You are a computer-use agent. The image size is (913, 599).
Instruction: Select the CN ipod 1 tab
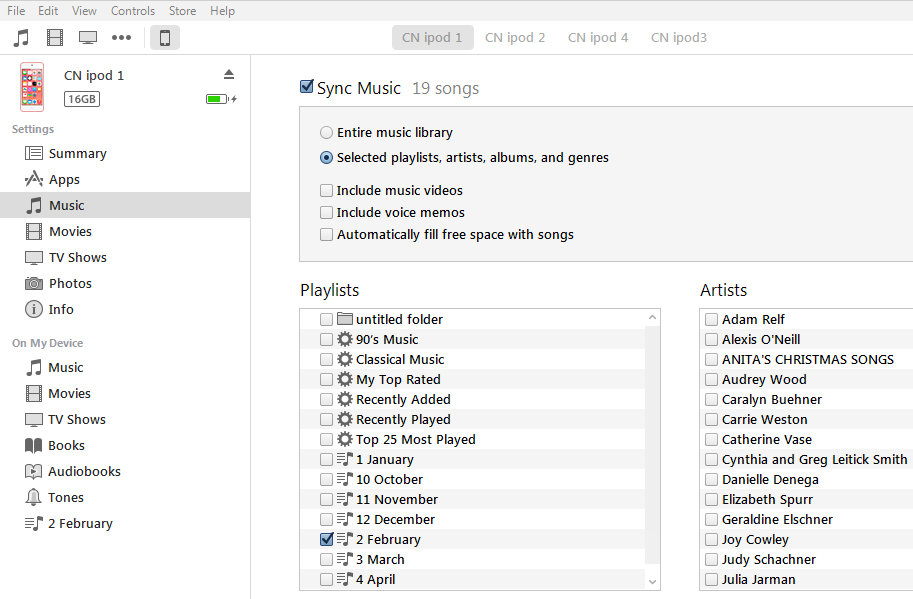point(433,38)
